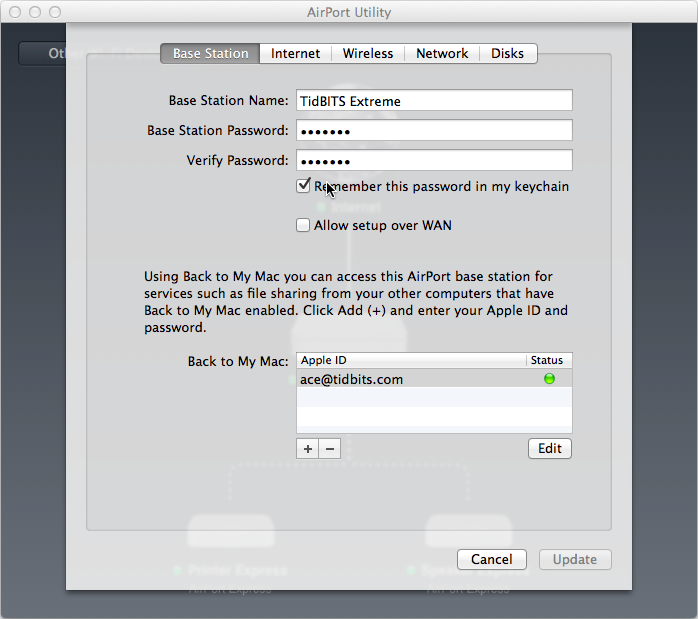This screenshot has height=619, width=698.
Task: Select the Wireless tab
Action: (368, 53)
